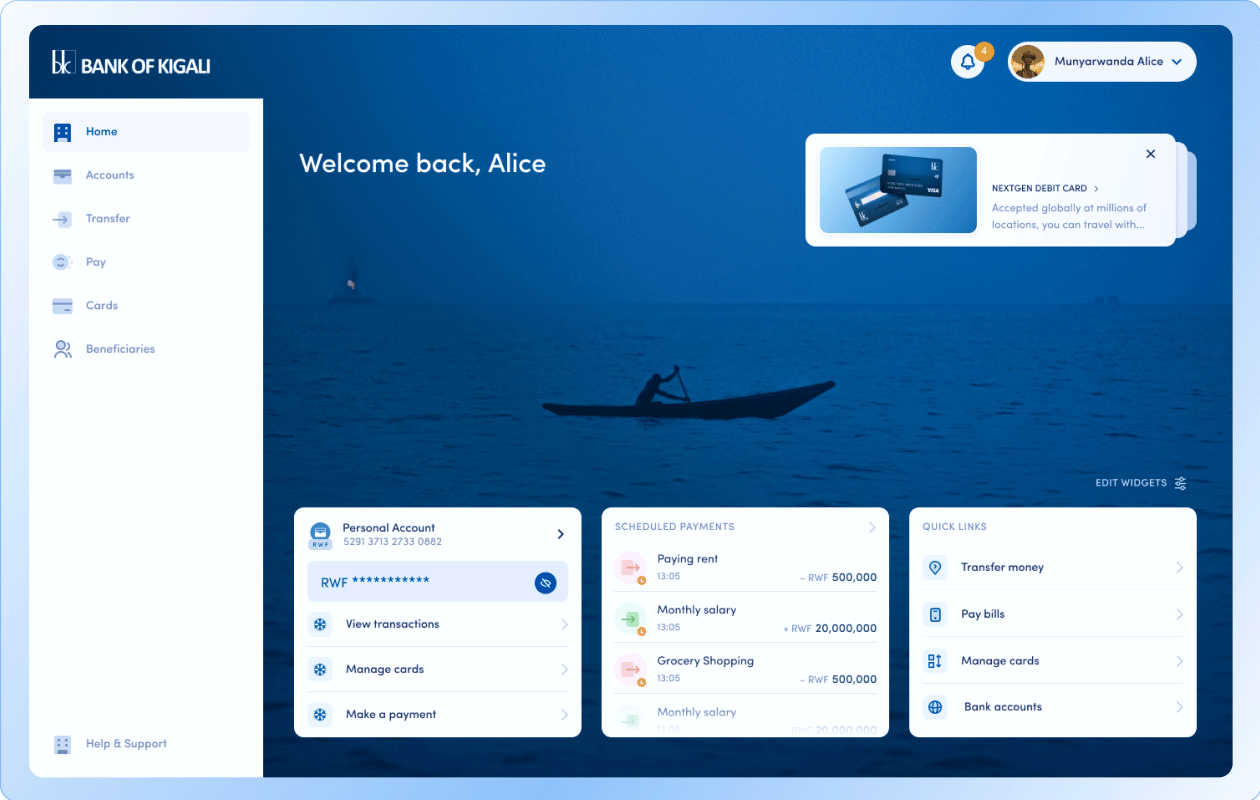Expand the Scheduled Payments panel chevron

point(872,526)
